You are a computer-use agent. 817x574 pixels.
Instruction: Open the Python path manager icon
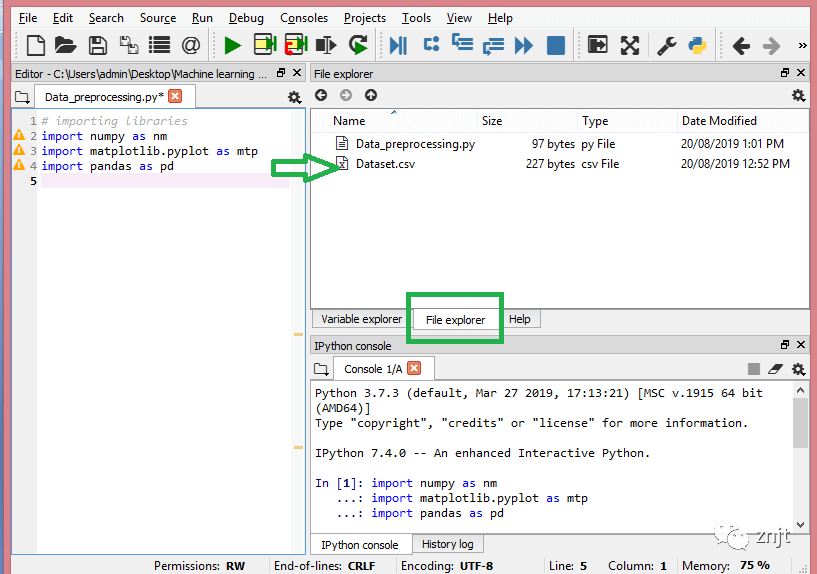click(697, 45)
